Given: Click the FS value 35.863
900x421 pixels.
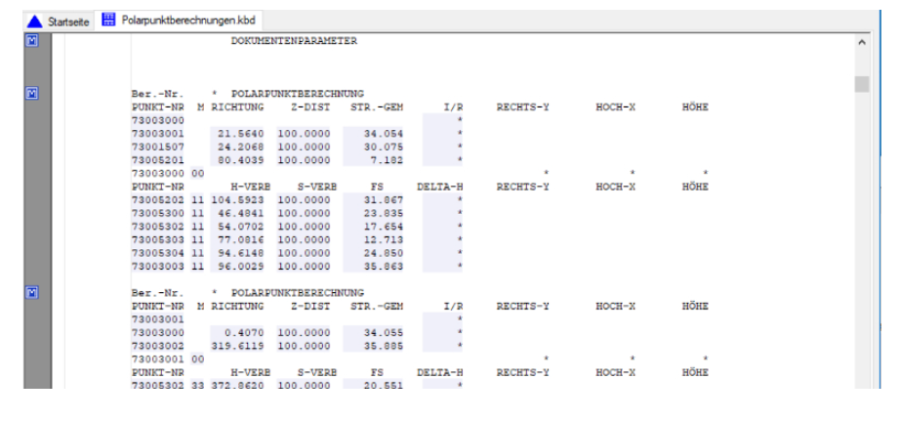Looking at the screenshot, I should (369, 267).
